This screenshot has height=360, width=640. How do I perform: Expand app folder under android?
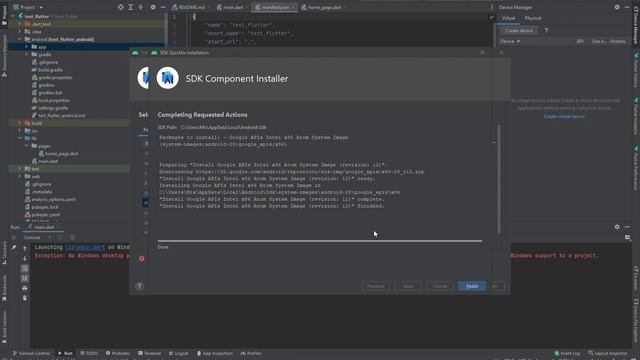click(27, 47)
